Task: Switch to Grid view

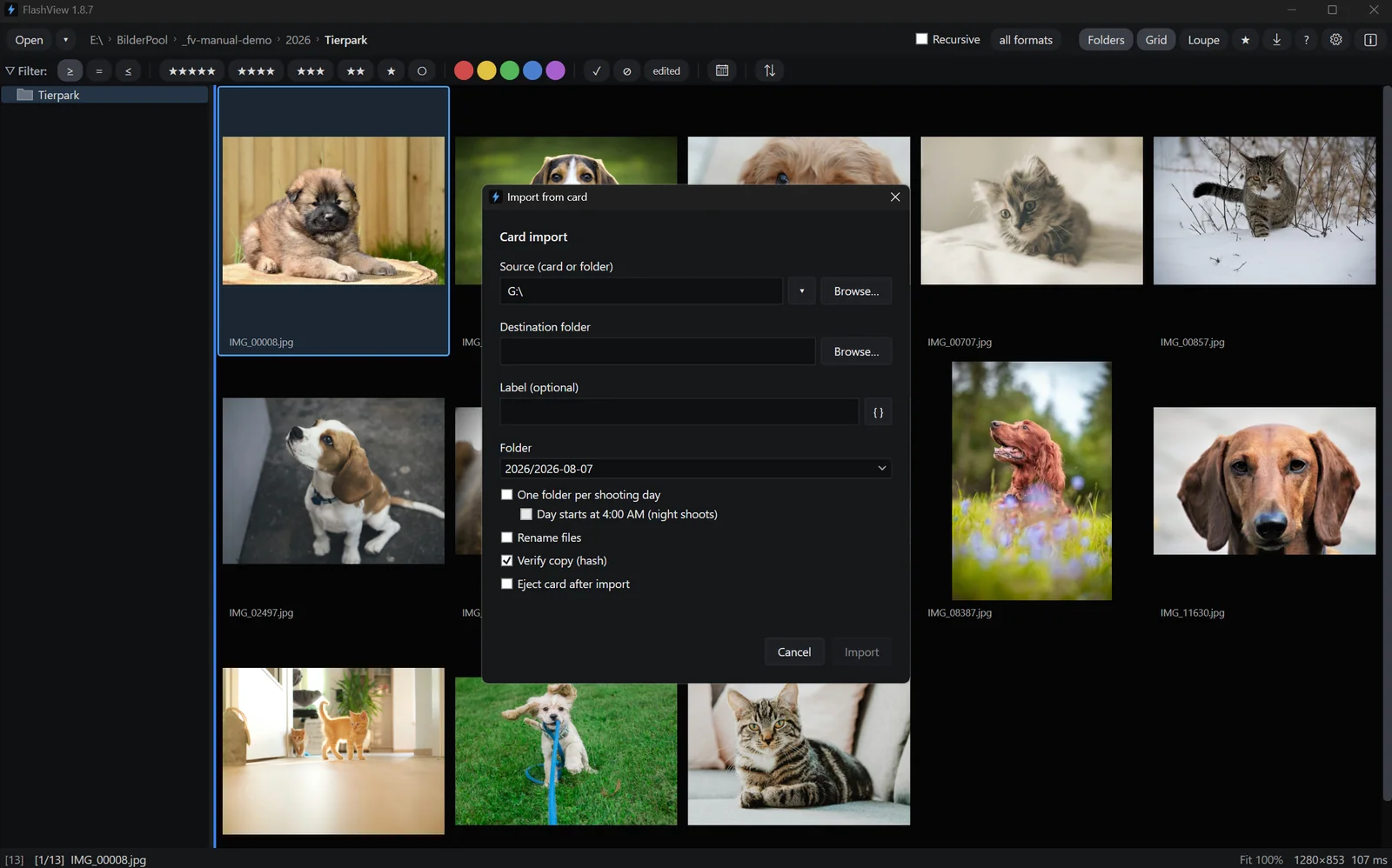Action: point(1156,40)
